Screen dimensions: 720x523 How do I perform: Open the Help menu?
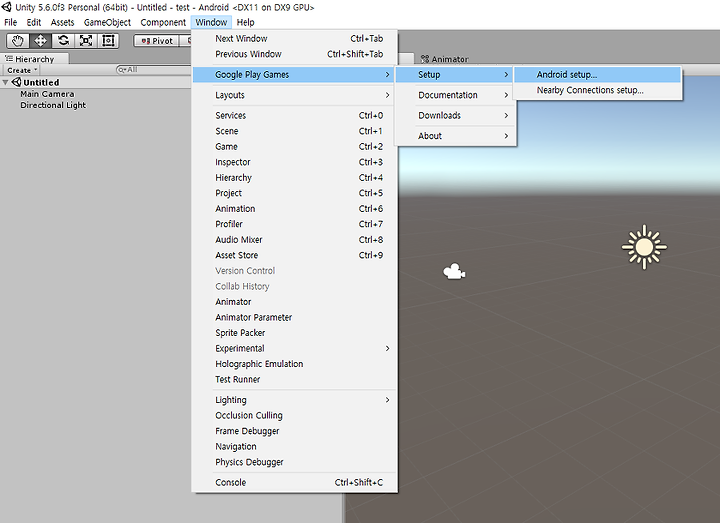click(245, 22)
